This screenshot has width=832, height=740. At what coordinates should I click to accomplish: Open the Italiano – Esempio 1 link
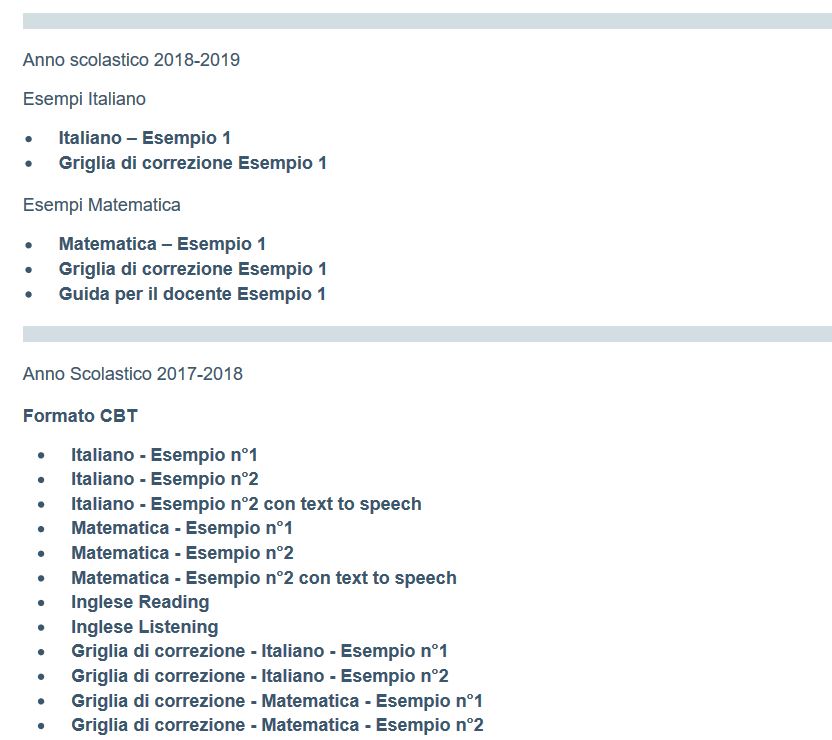(144, 138)
